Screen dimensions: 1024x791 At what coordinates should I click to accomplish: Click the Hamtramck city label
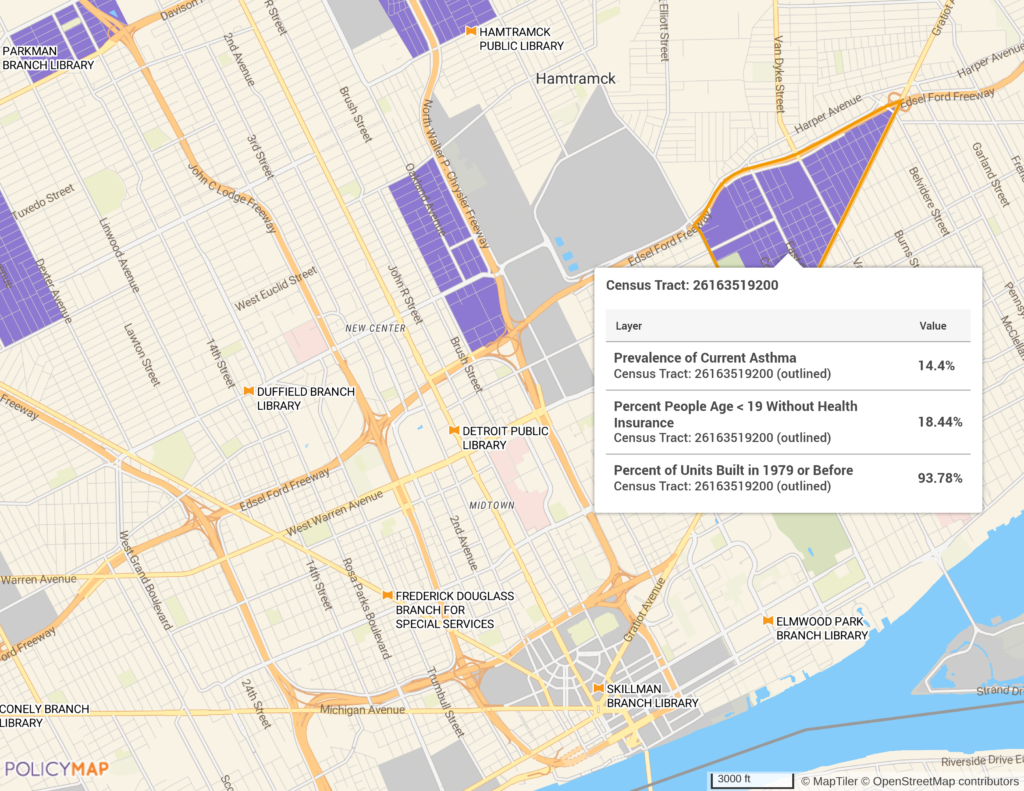(576, 78)
